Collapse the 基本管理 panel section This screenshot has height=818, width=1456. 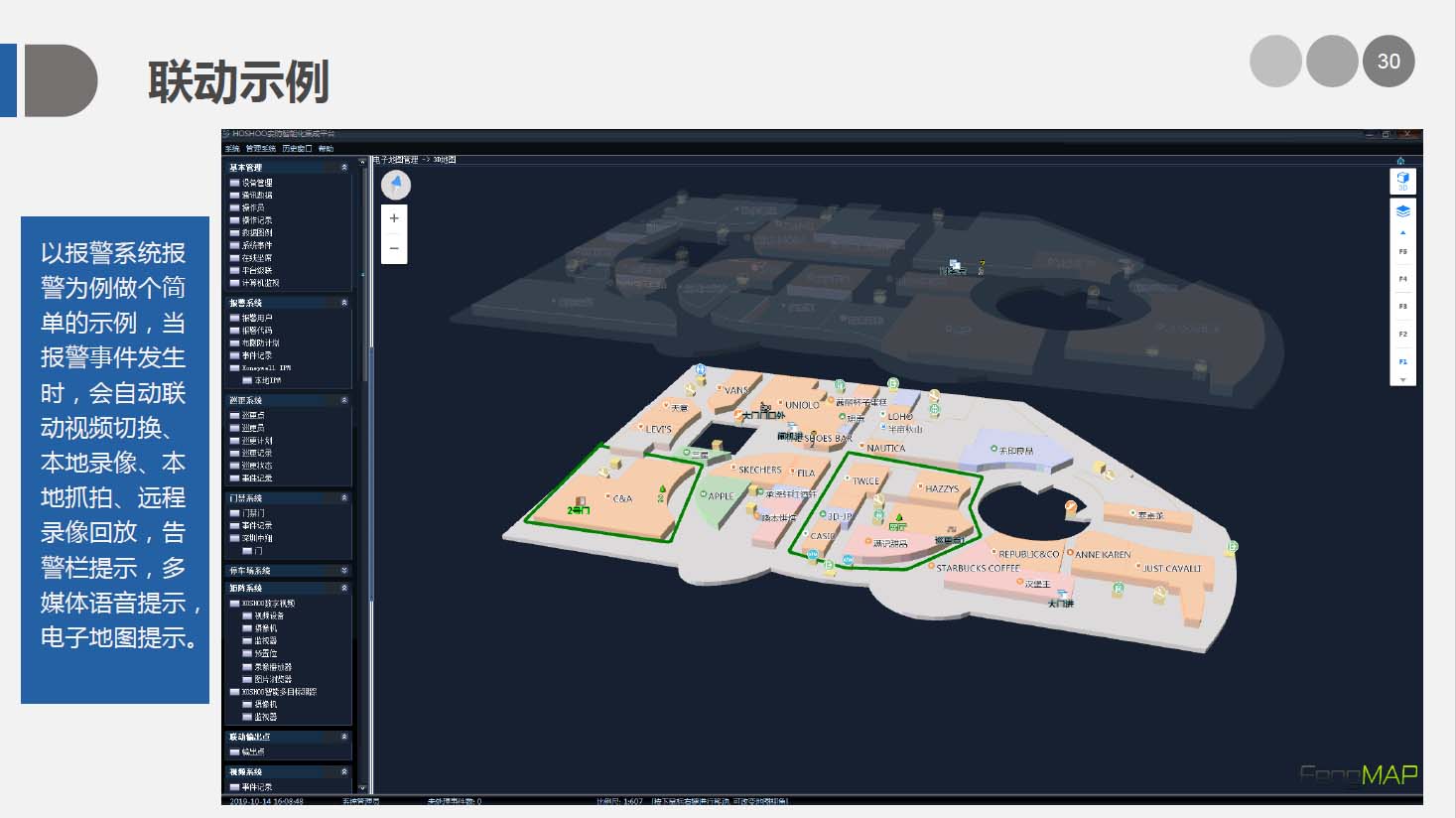[344, 168]
